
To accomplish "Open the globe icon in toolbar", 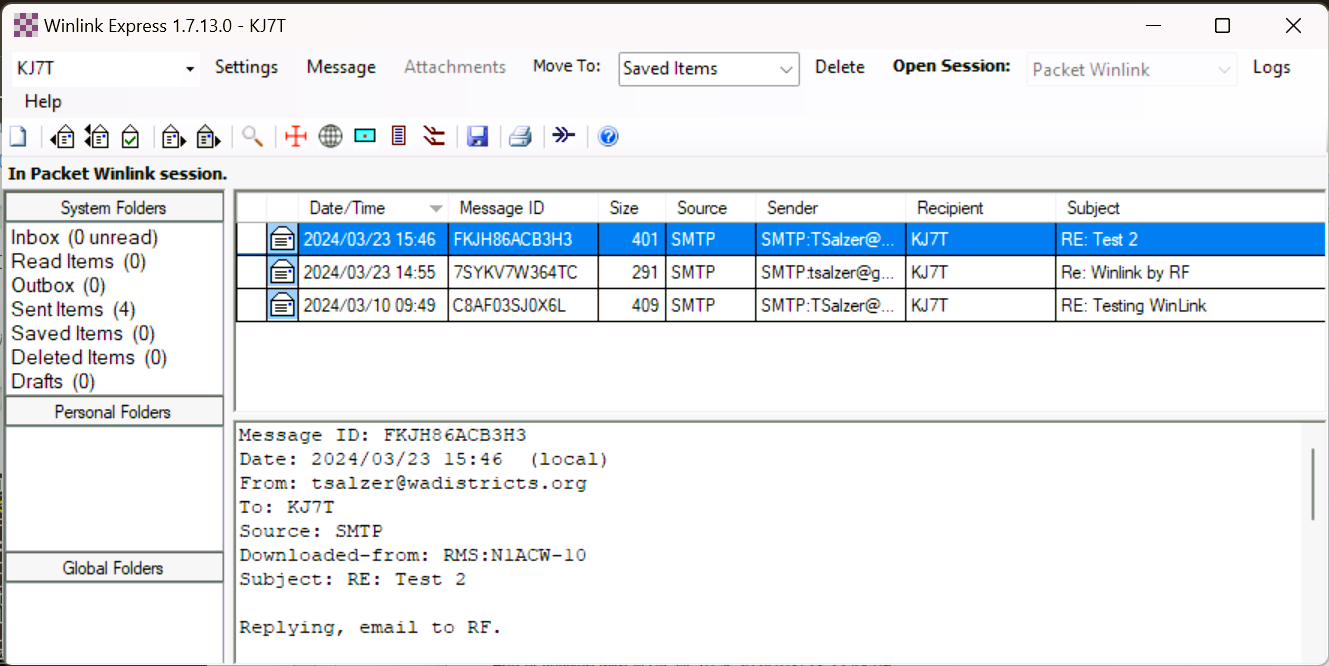I will tap(330, 137).
